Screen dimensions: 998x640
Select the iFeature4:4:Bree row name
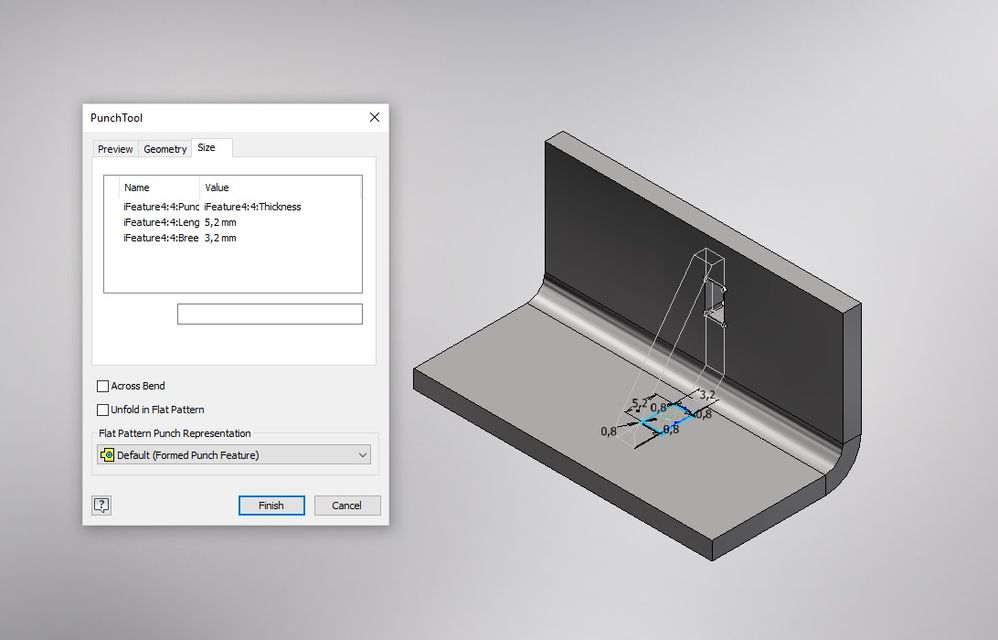(161, 238)
